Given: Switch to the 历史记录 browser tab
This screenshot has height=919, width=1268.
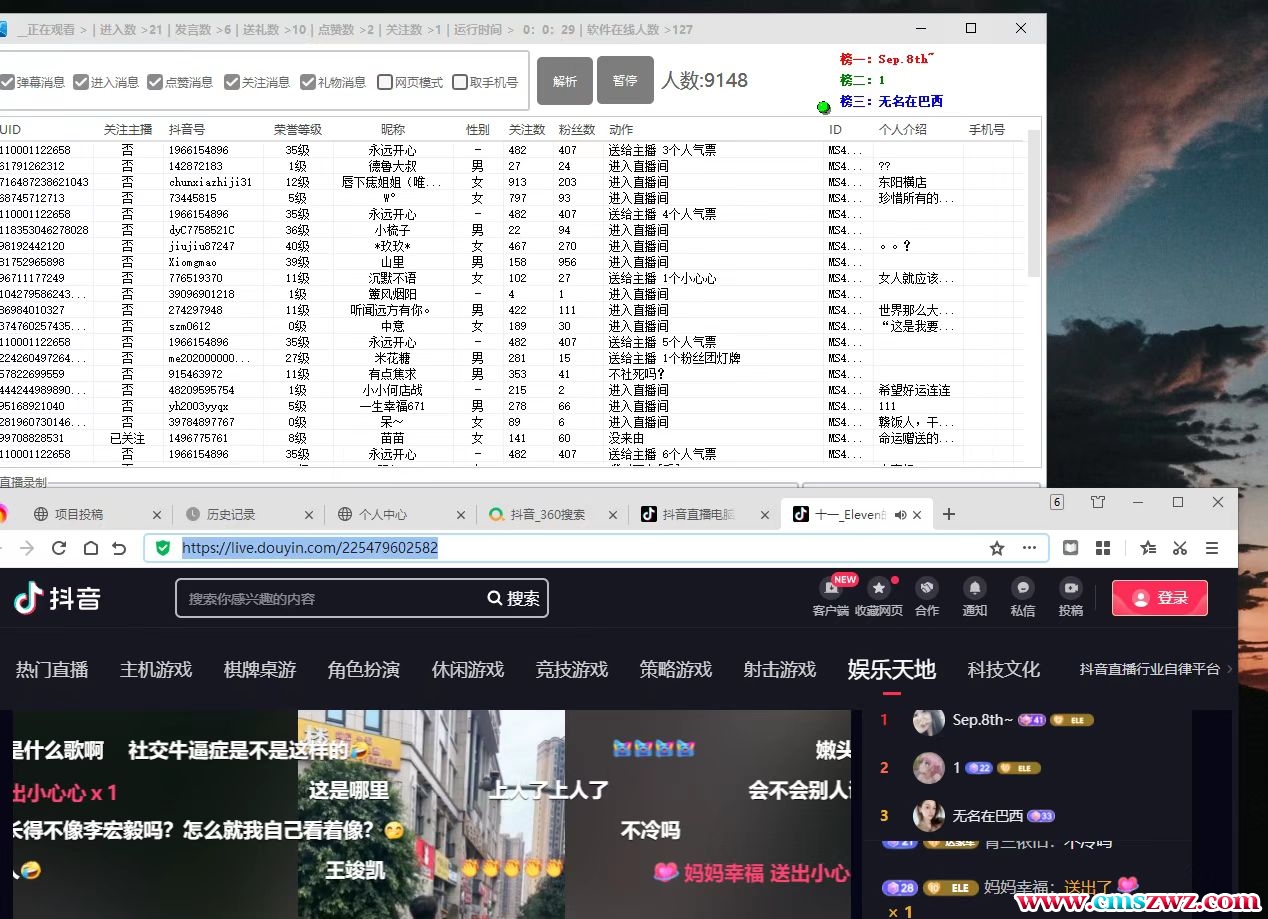Looking at the screenshot, I should (x=230, y=514).
